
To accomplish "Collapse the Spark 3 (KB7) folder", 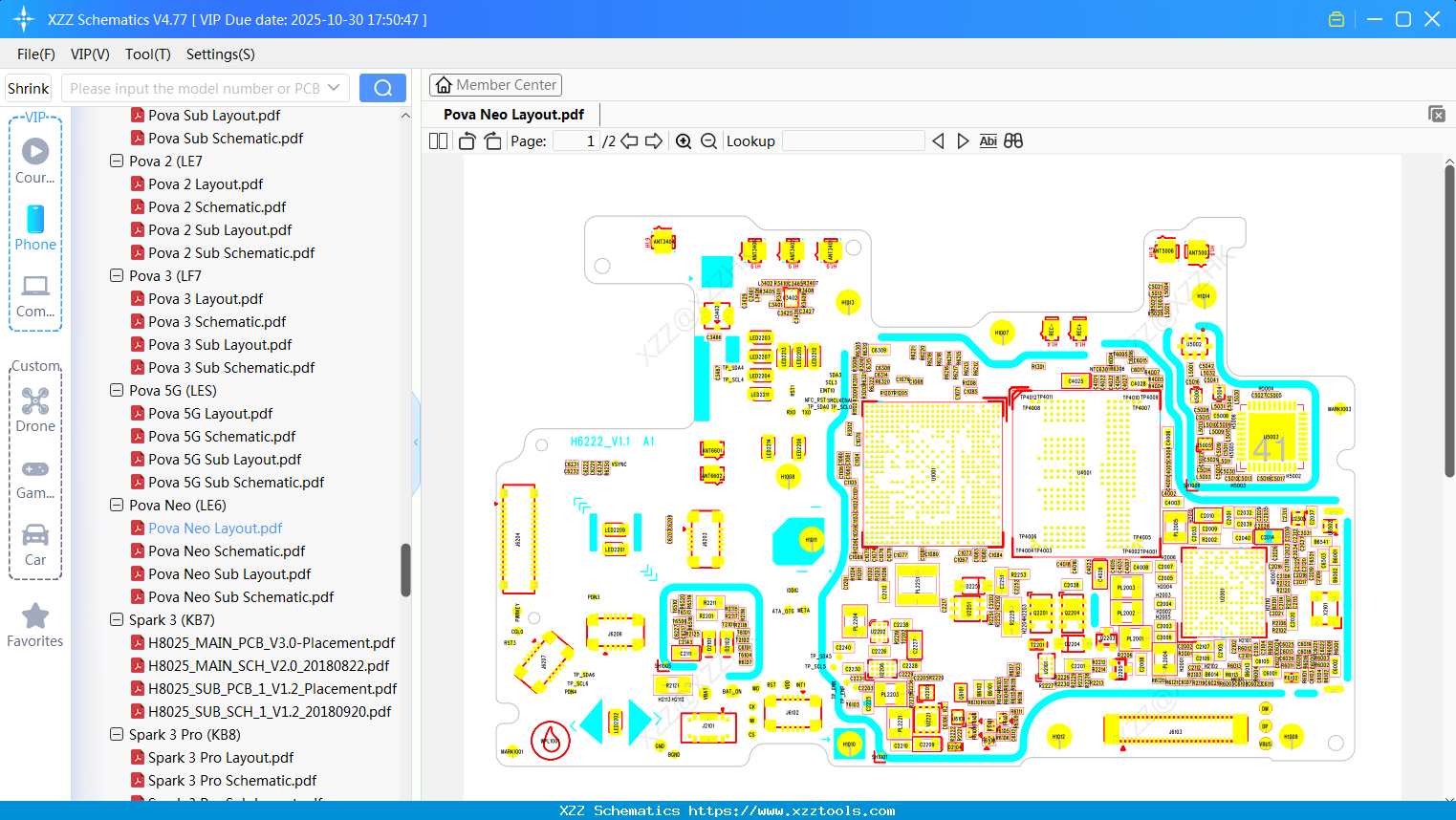I will (x=117, y=620).
